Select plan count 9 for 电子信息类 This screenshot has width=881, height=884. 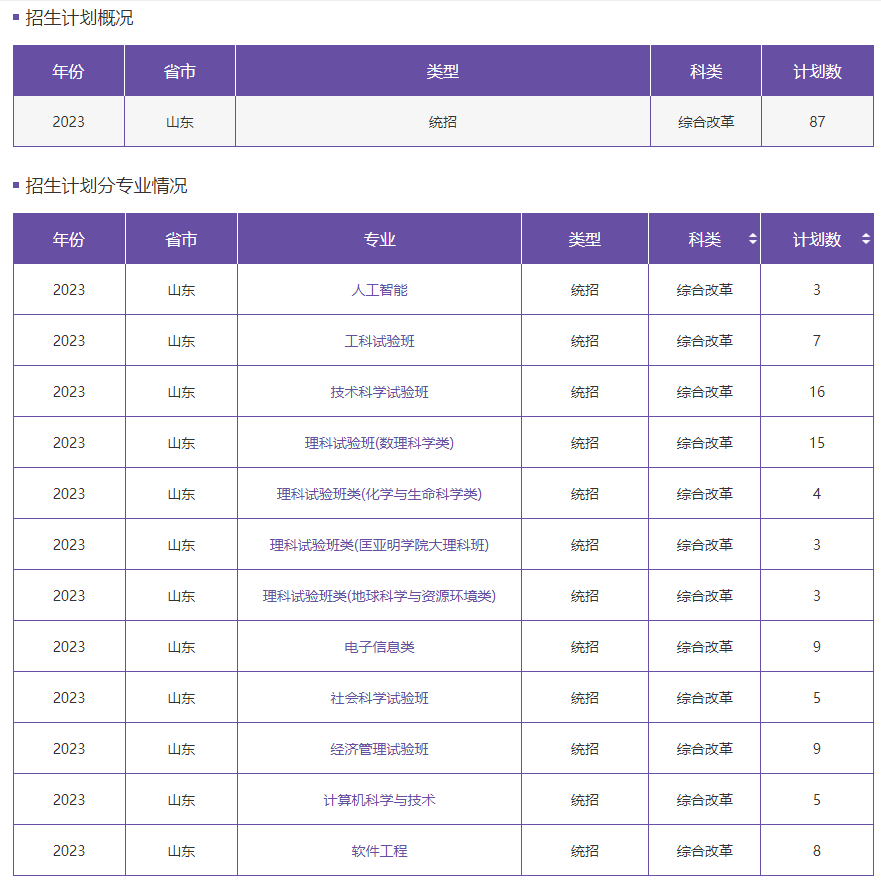(x=817, y=647)
